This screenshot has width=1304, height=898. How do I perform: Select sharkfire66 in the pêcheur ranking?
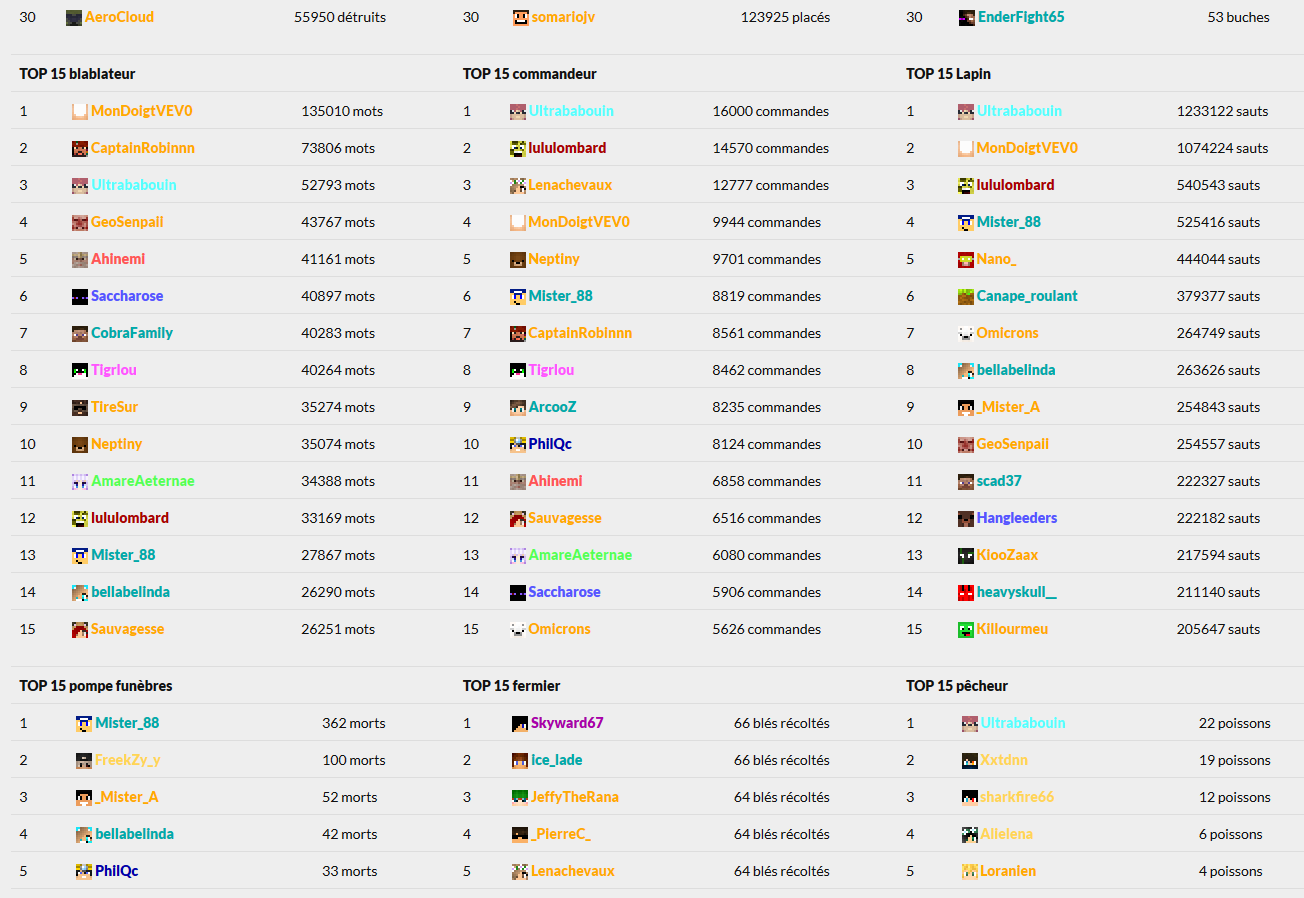1017,797
